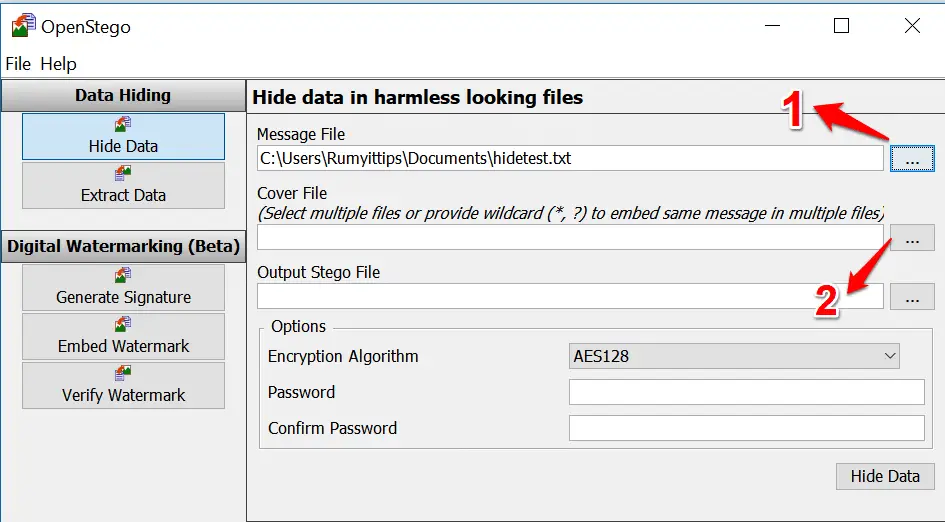Browse for the Cover File

coord(912,237)
